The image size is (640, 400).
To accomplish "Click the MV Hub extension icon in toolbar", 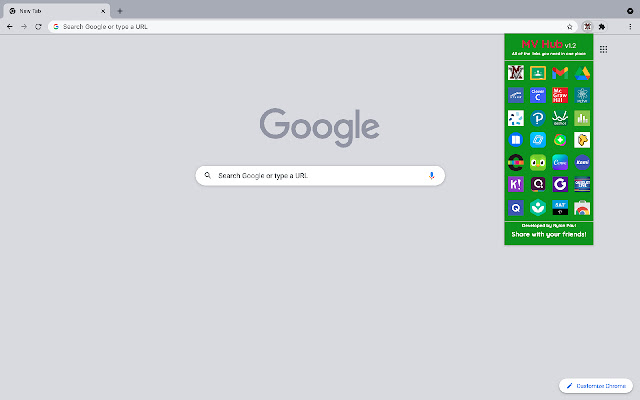I will (x=587, y=27).
